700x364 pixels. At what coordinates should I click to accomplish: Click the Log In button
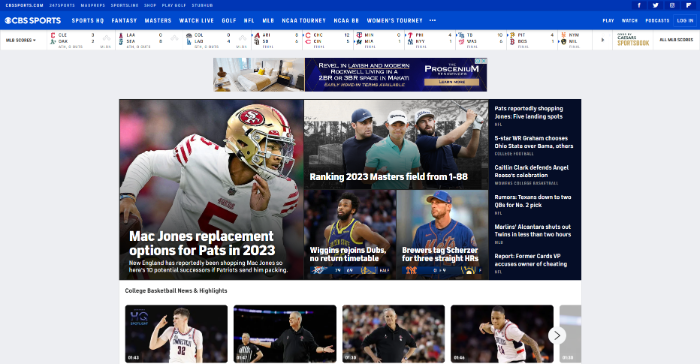pyautogui.click(x=685, y=21)
